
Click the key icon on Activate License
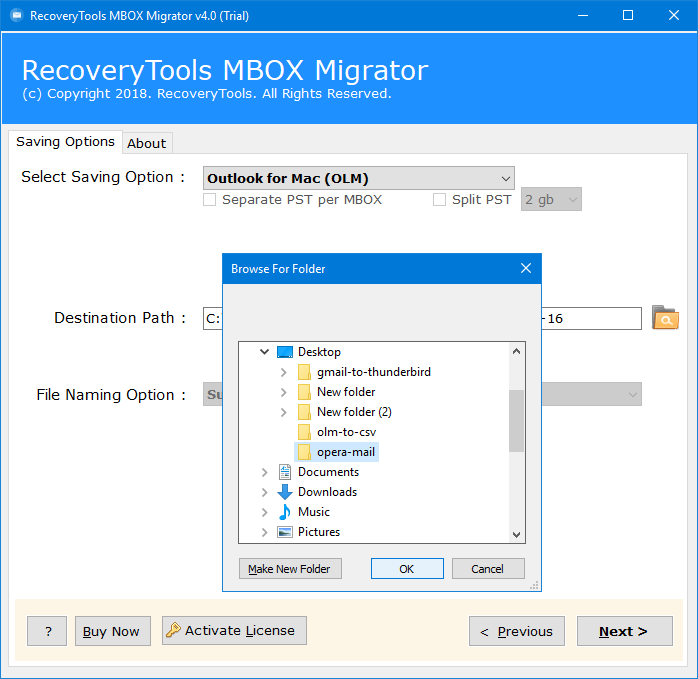click(174, 630)
